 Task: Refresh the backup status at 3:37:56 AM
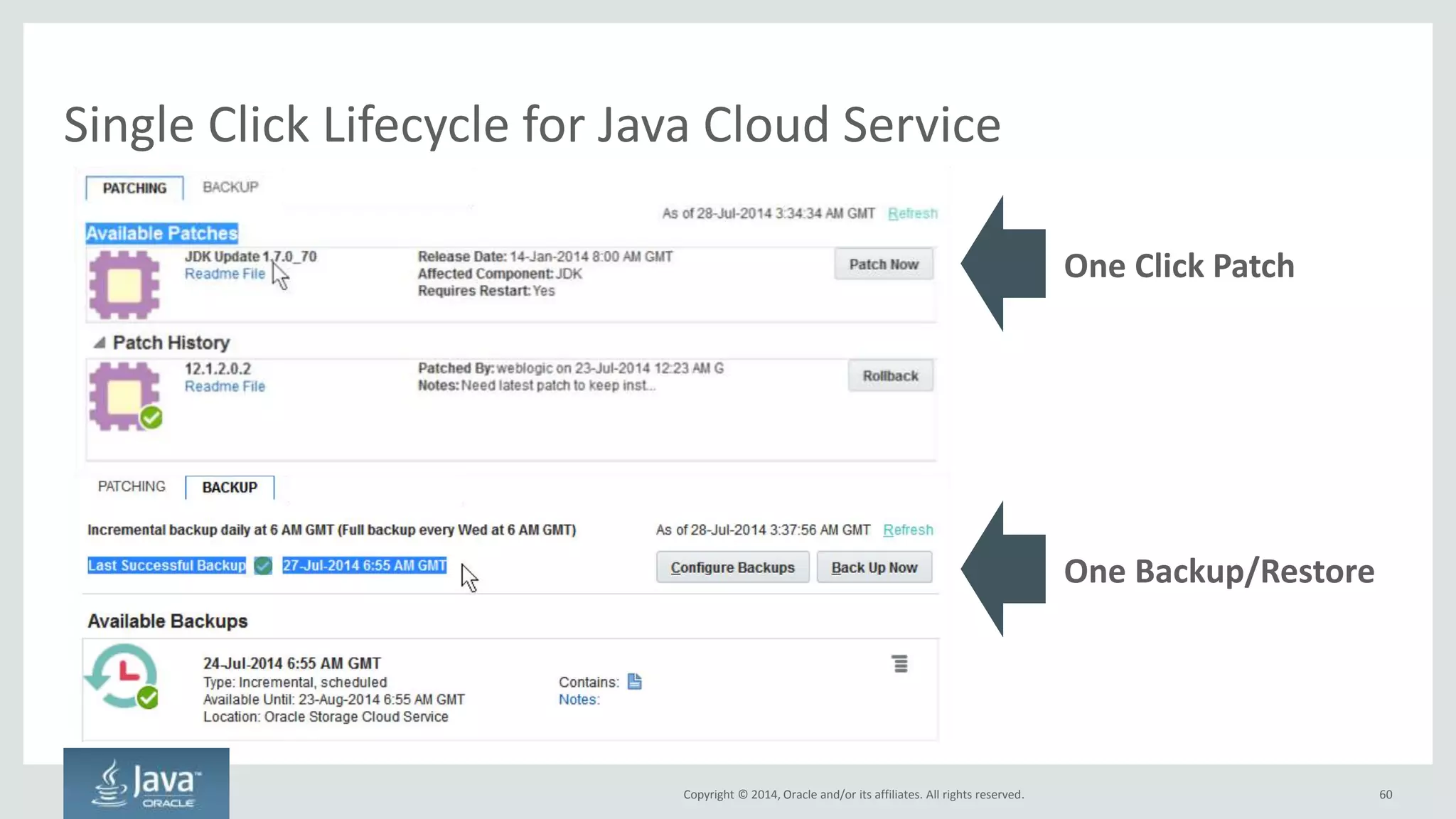(x=908, y=530)
